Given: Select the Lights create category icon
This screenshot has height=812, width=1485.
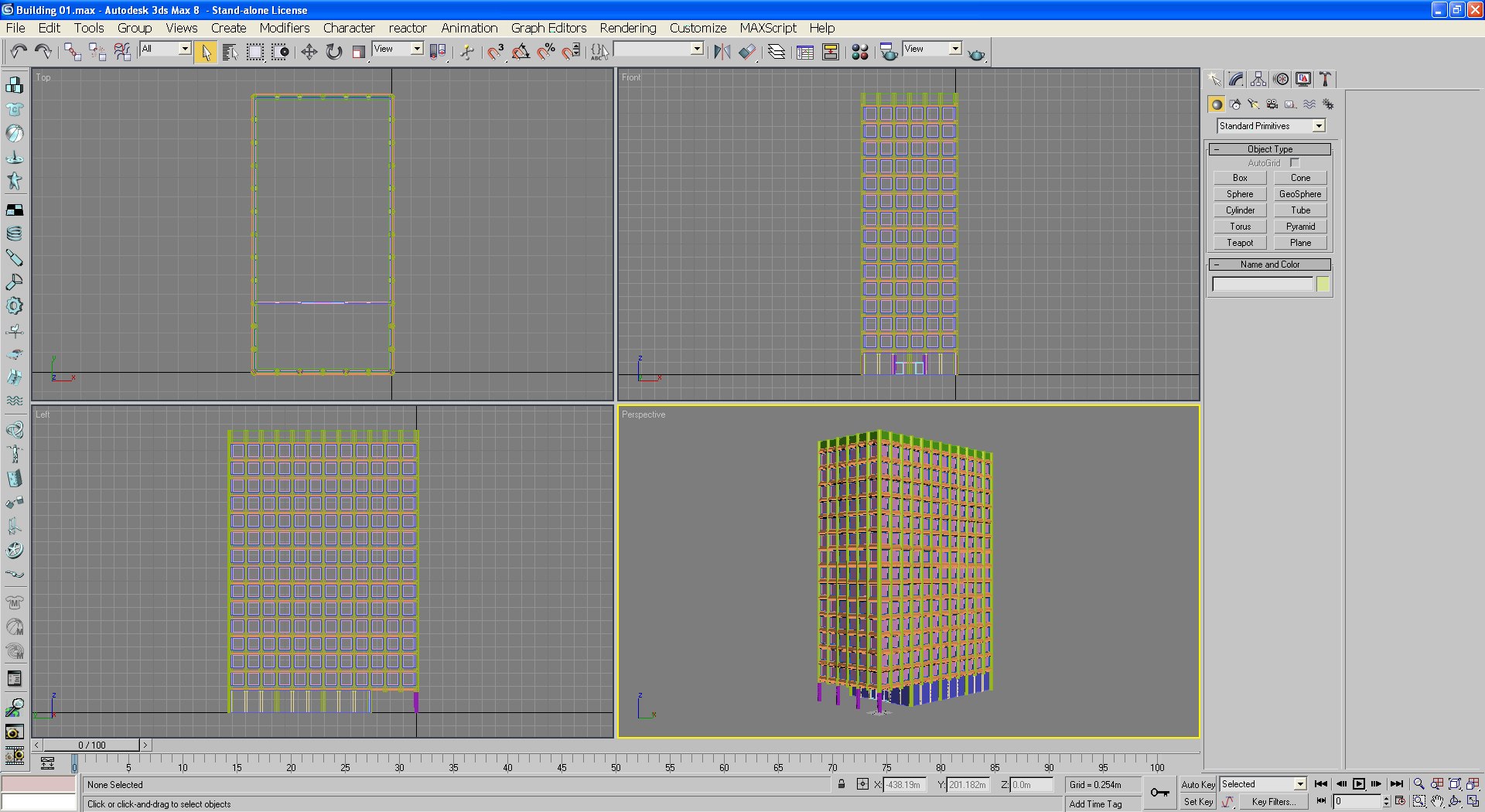Looking at the screenshot, I should [x=1254, y=104].
